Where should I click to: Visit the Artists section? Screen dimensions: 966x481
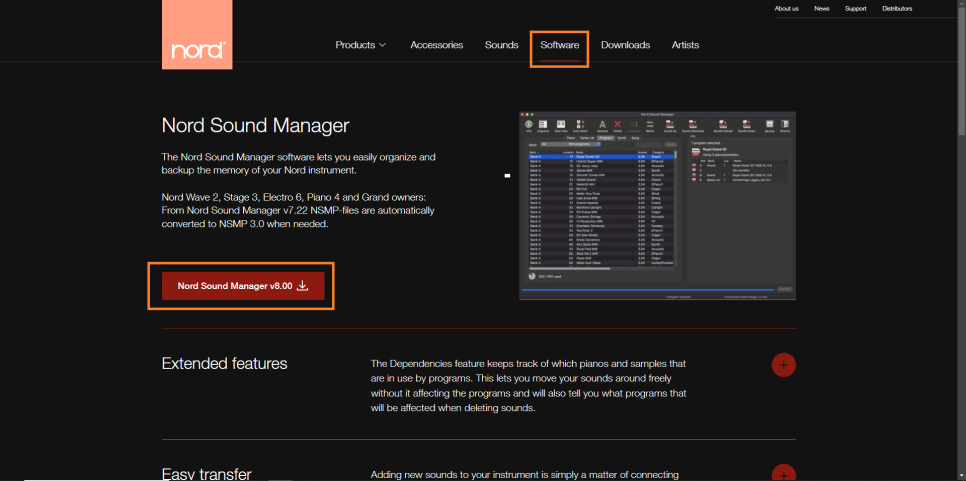coord(685,45)
